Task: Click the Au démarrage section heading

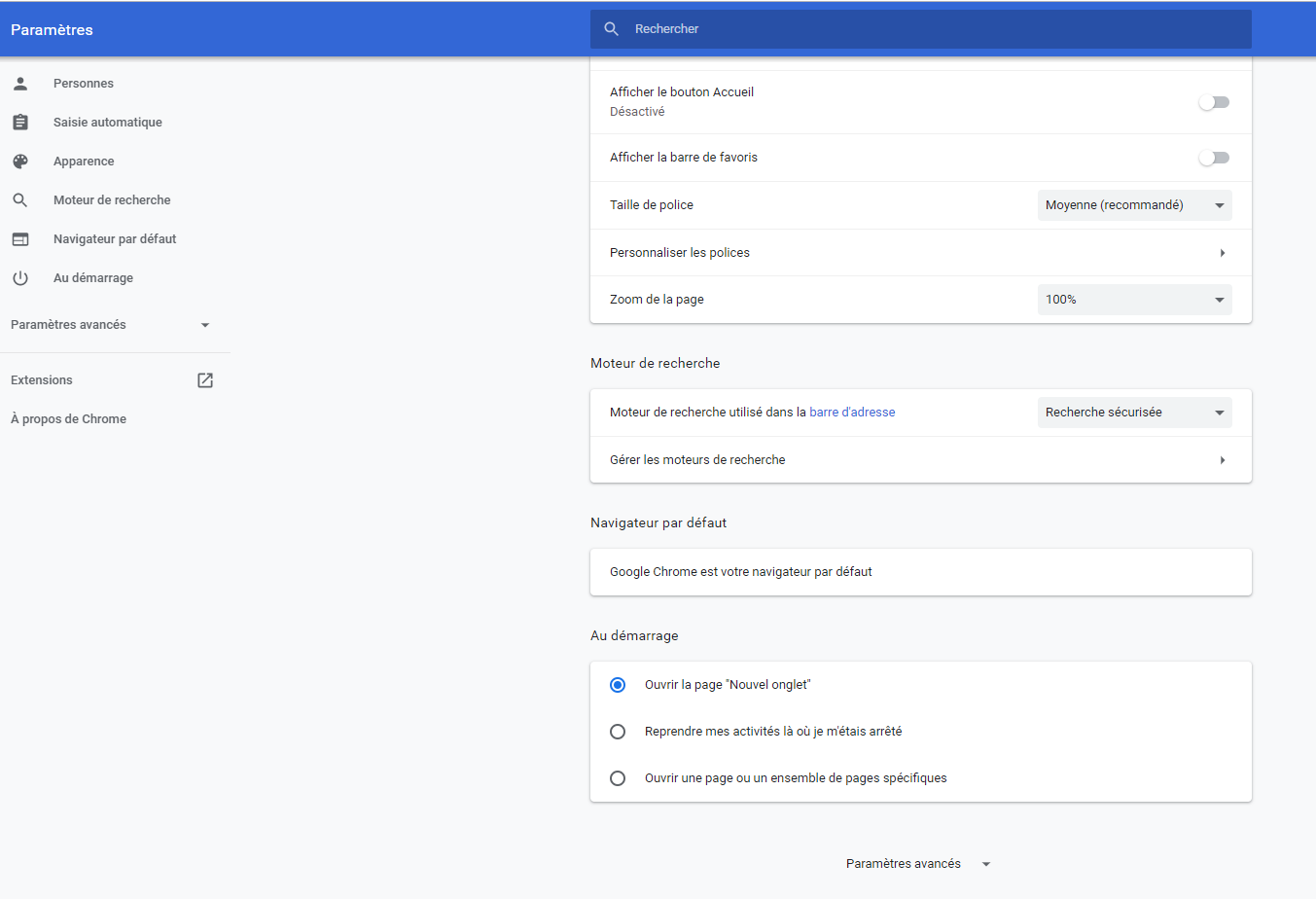Action: [634, 635]
